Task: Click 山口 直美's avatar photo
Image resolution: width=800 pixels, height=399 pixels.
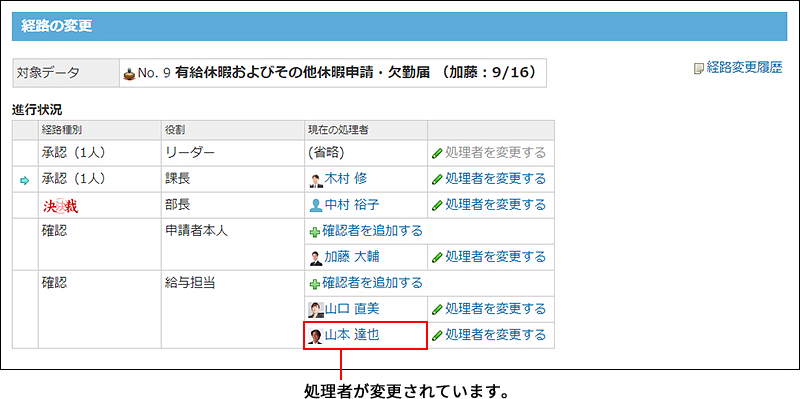Action: [x=316, y=309]
